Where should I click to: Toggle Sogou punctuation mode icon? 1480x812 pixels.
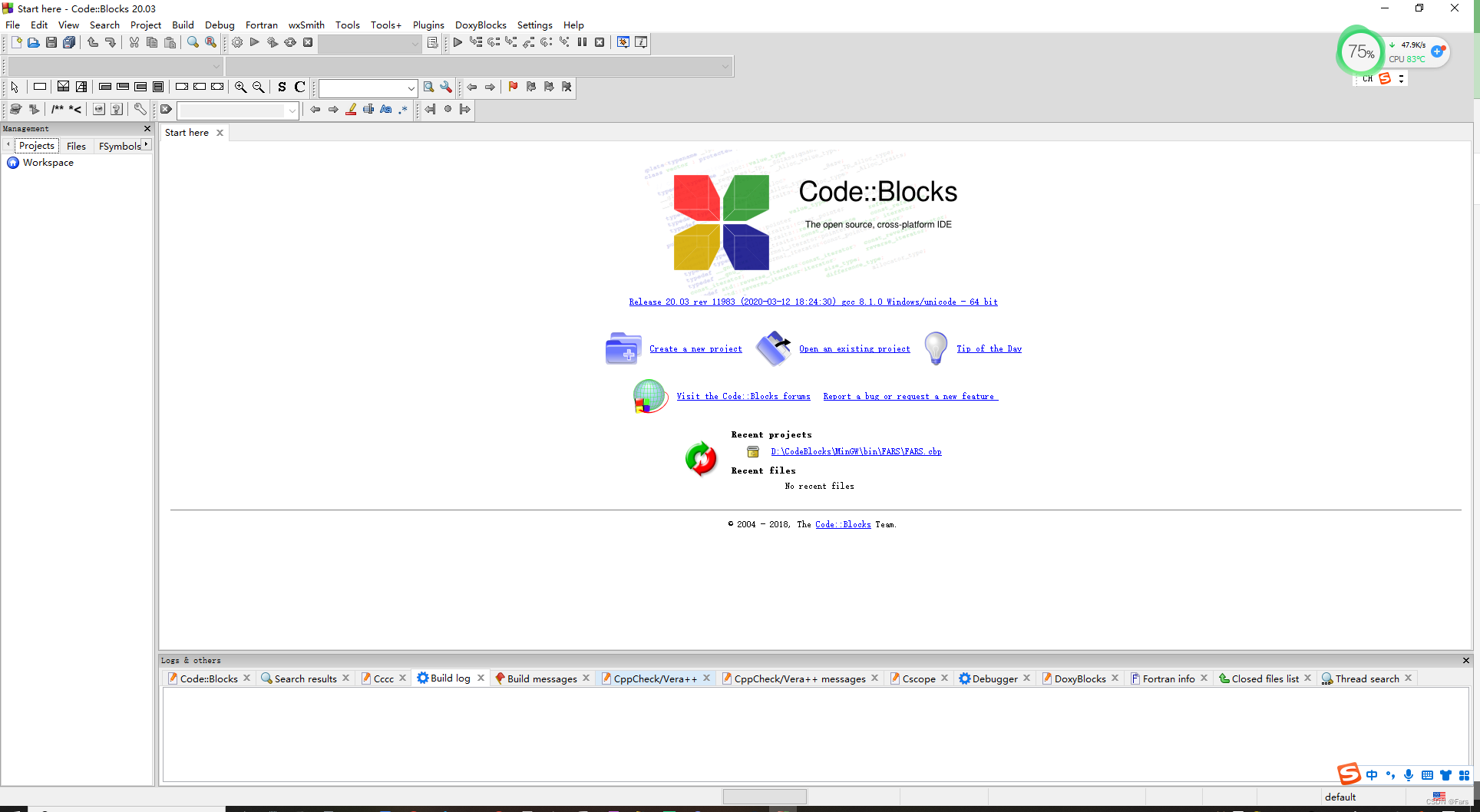(x=1390, y=775)
